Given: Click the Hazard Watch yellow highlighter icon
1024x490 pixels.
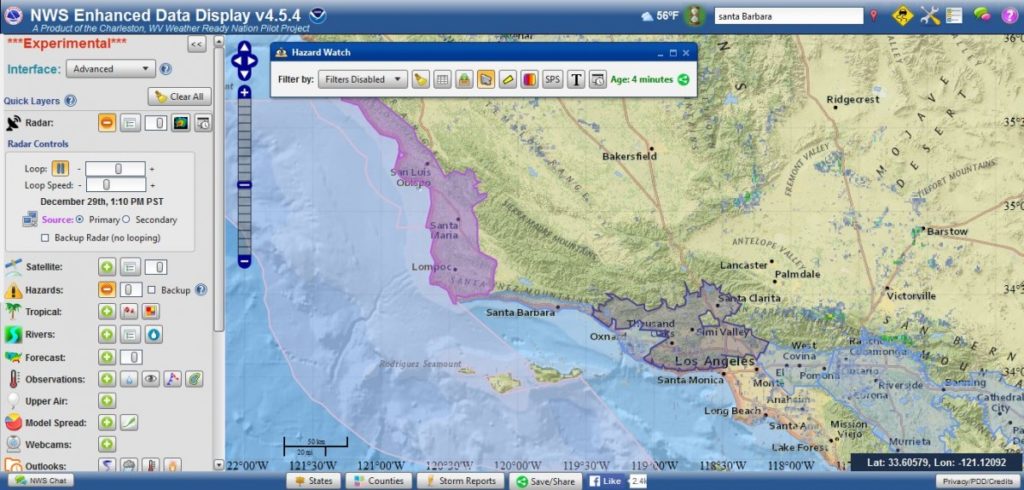Looking at the screenshot, I should tap(508, 80).
